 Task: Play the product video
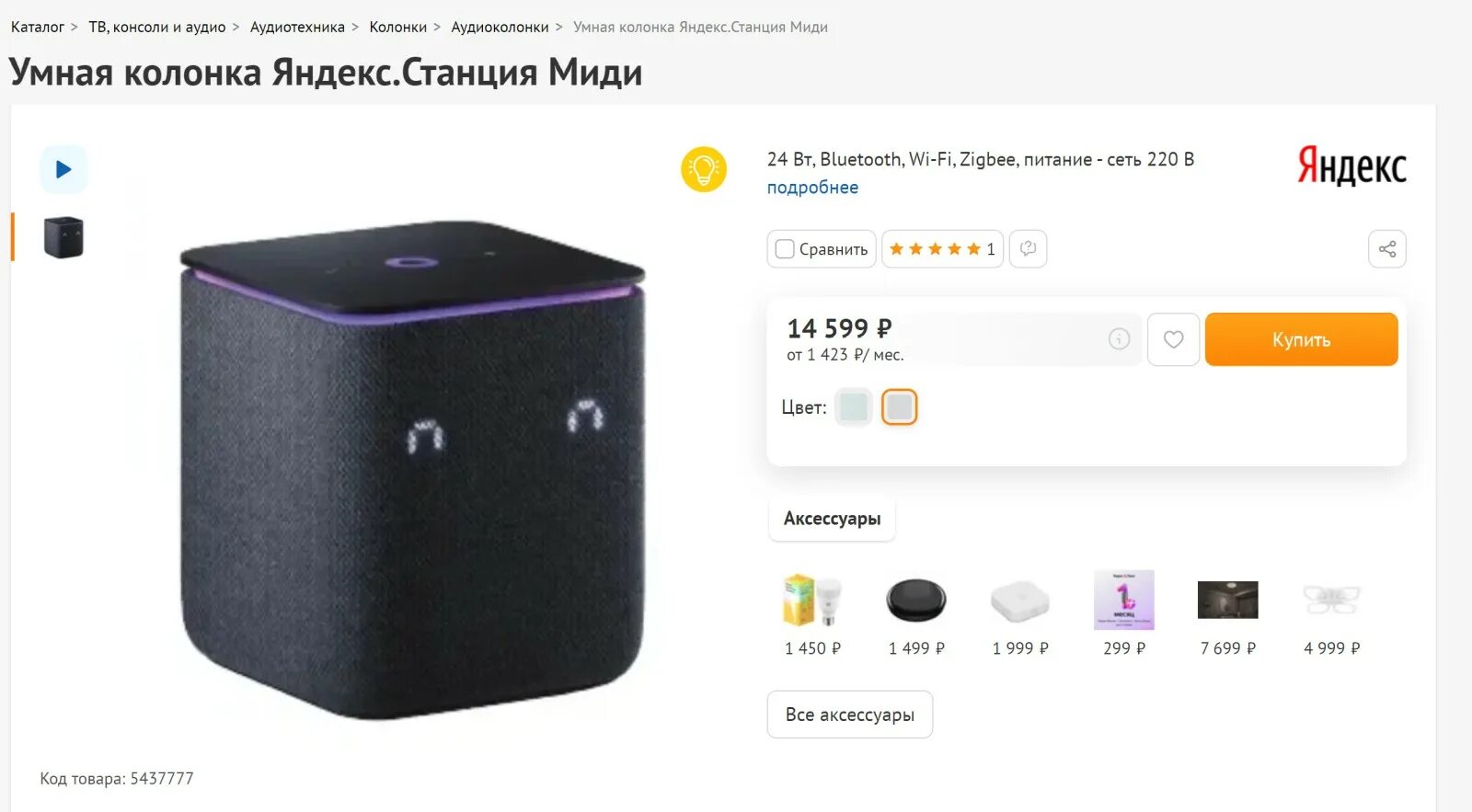click(63, 169)
